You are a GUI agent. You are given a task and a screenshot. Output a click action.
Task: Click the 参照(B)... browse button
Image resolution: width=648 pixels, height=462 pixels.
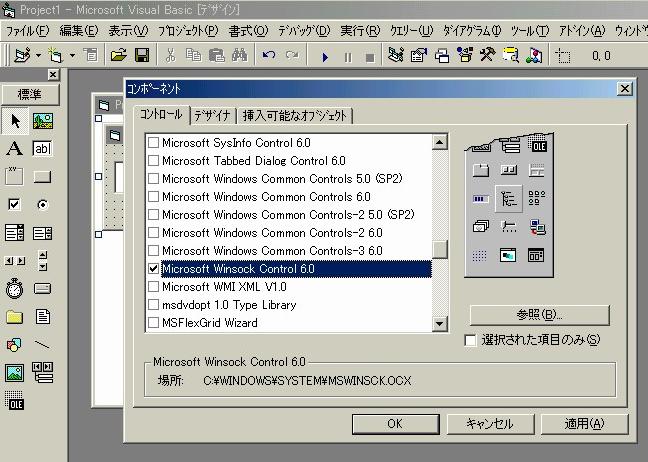pyautogui.click(x=539, y=315)
